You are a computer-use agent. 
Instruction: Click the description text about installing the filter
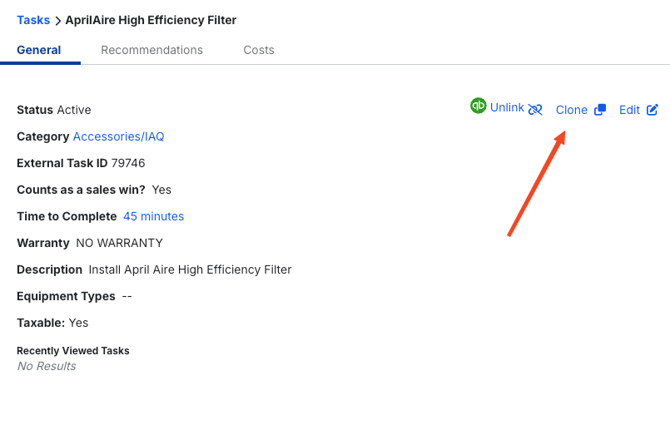click(x=190, y=270)
